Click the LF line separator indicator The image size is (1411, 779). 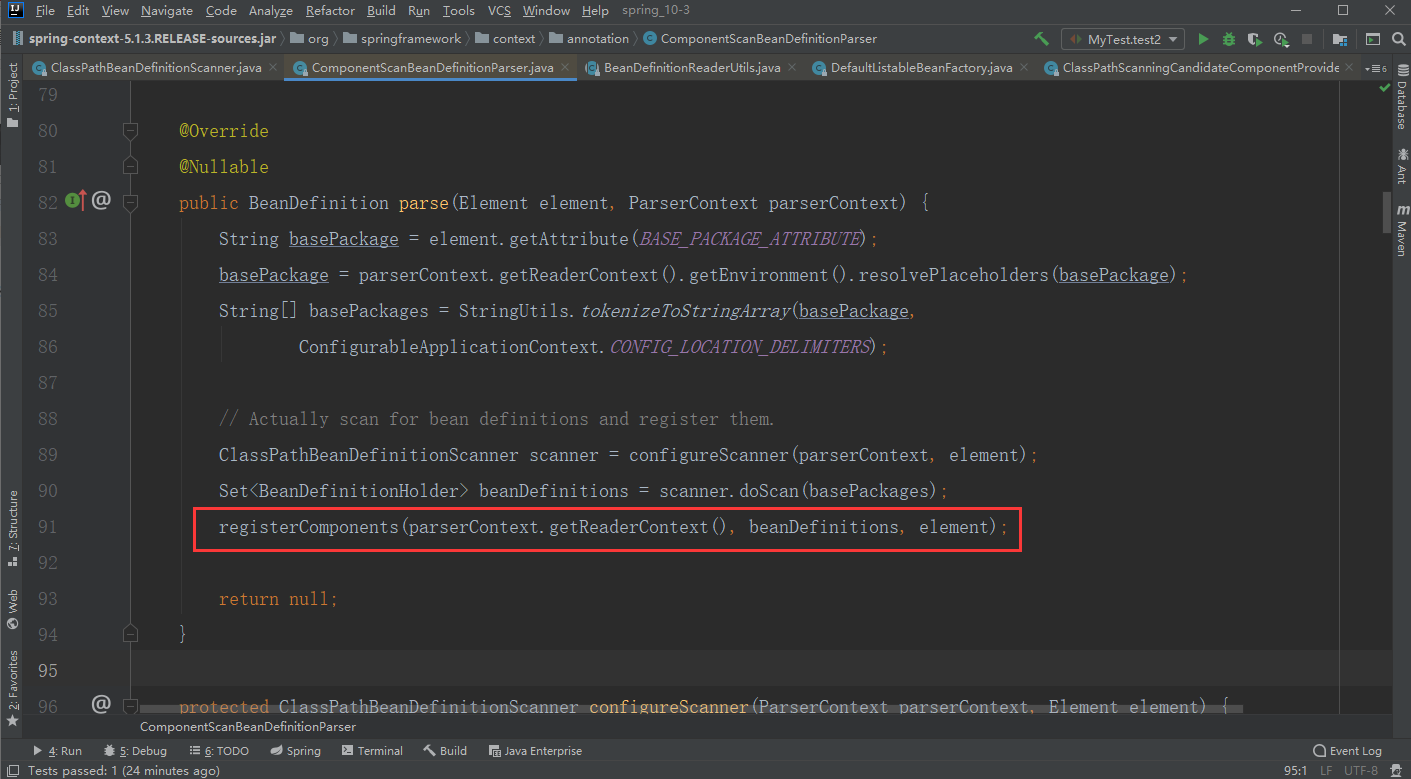[x=1326, y=771]
